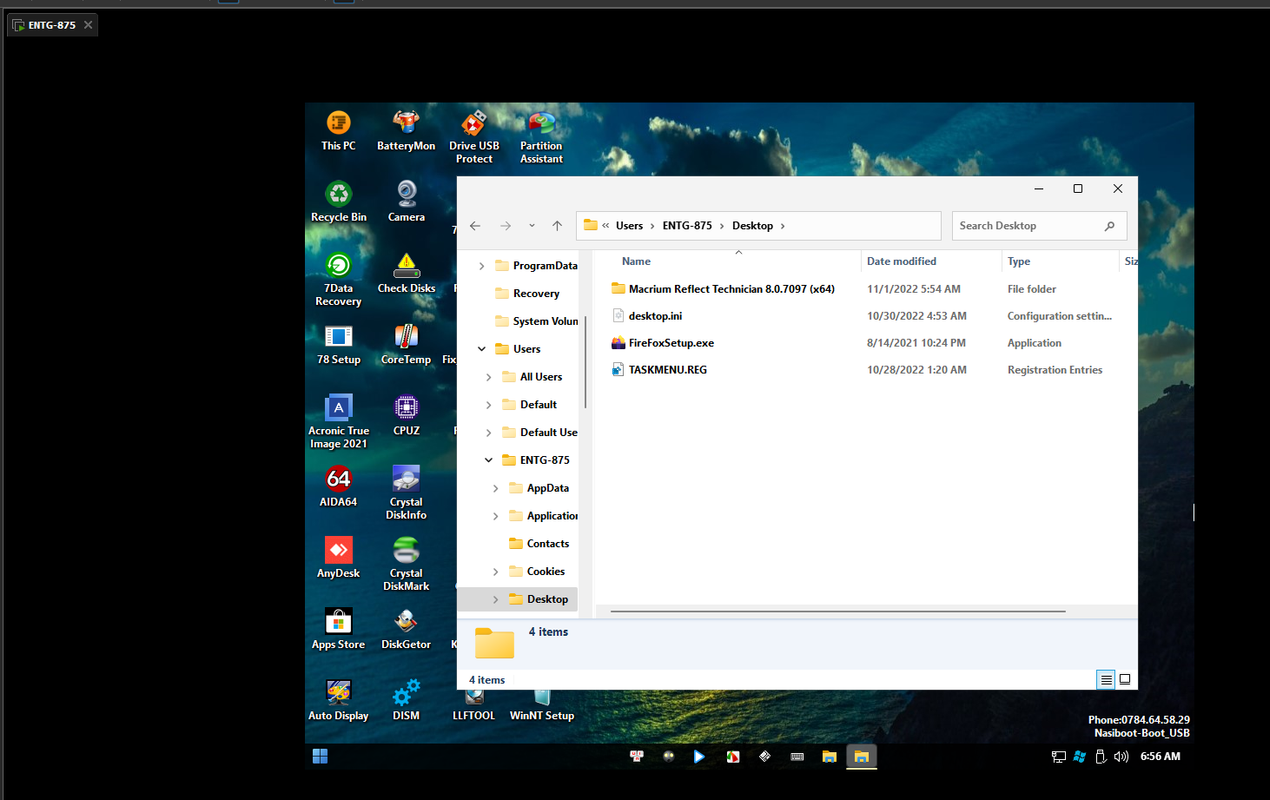Select the Recycle Bin desktop icon
1270x800 pixels.
pyautogui.click(x=338, y=202)
